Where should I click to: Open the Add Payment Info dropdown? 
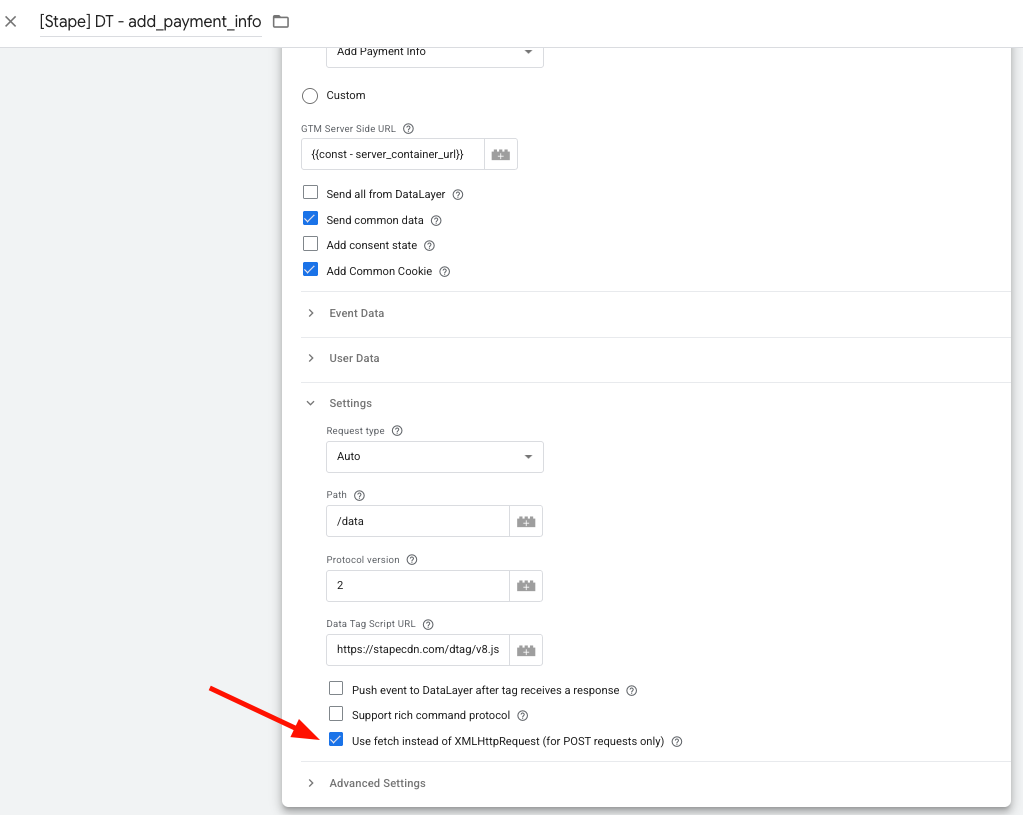[x=435, y=52]
